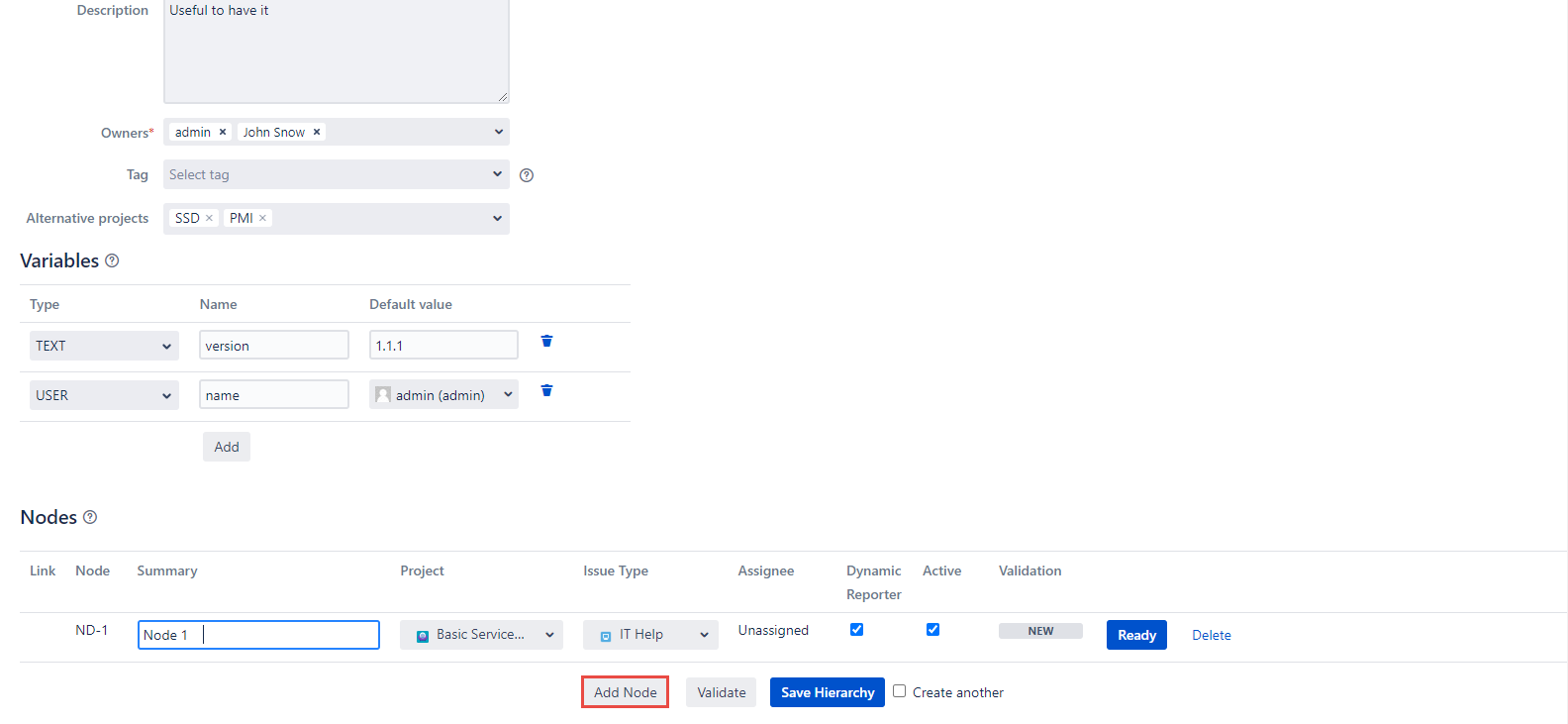Delete the name variable with trash icon

coord(546,390)
